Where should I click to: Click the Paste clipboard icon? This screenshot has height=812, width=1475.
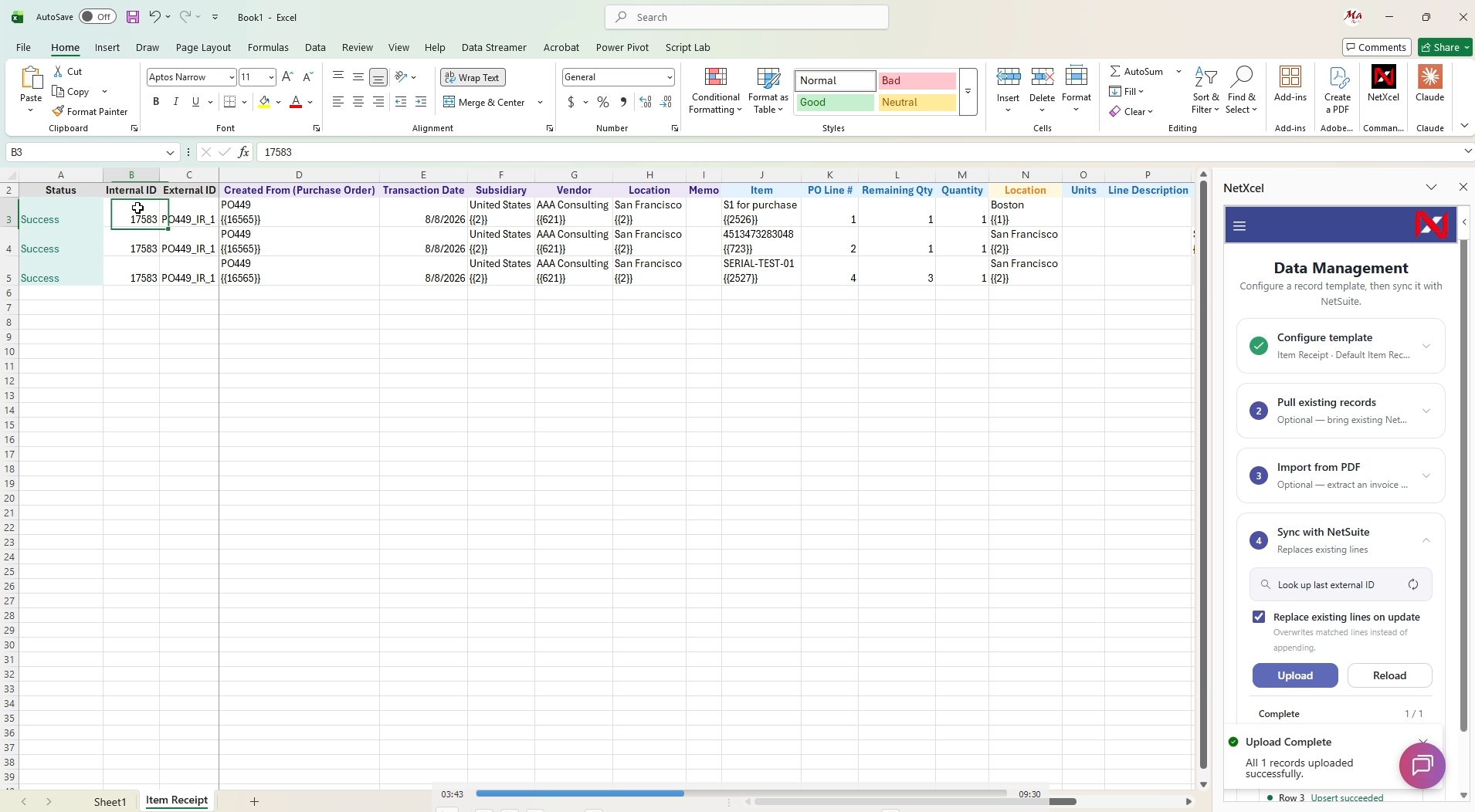pos(31,78)
